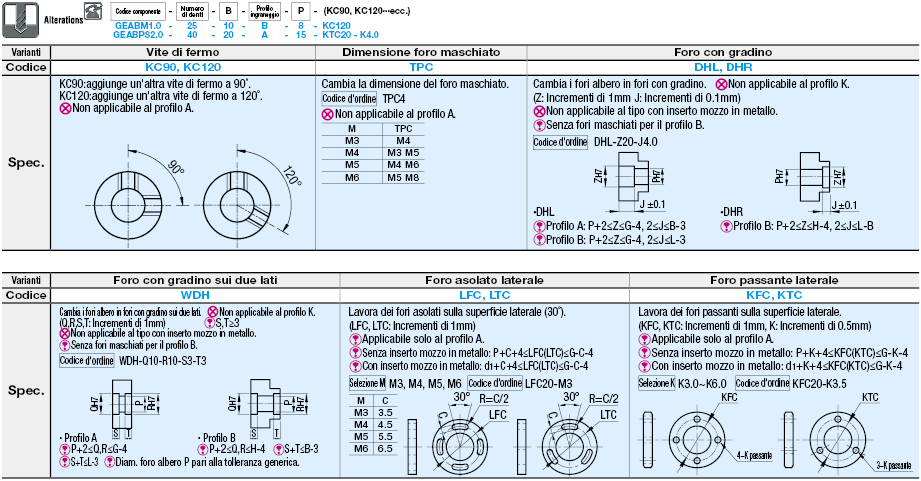Click the 'Dimensione foro maschiato' header
The image size is (921, 481).
[x=421, y=52]
